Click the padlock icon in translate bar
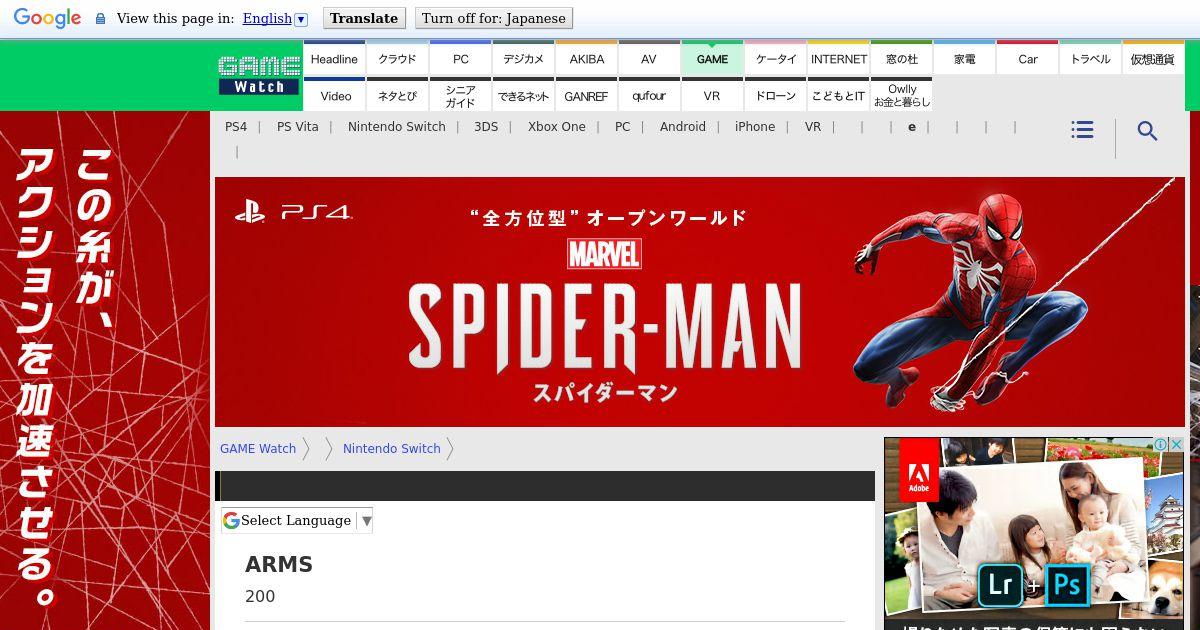The width and height of the screenshot is (1200, 630). coord(100,19)
